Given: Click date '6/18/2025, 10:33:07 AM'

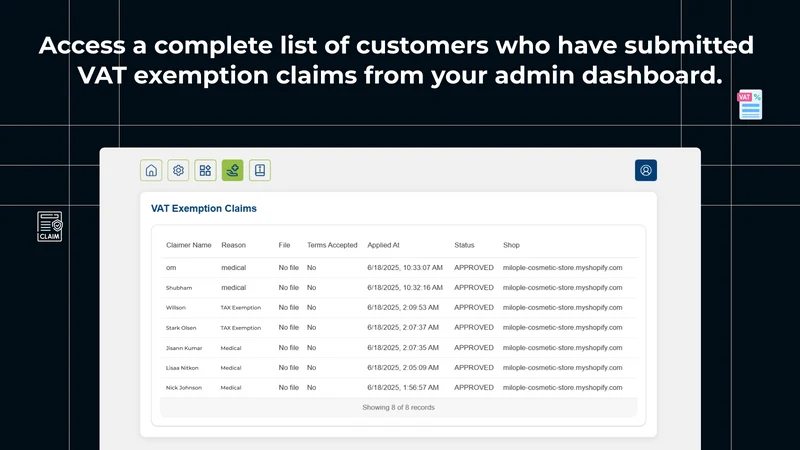Looking at the screenshot, I should point(405,267).
